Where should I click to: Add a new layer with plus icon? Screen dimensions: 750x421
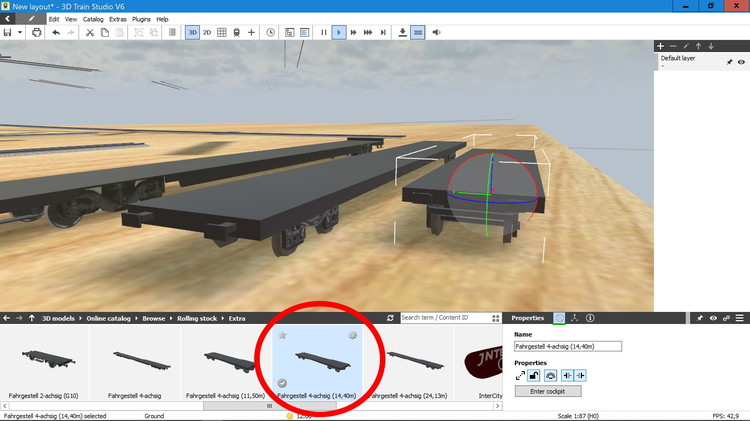click(x=660, y=46)
